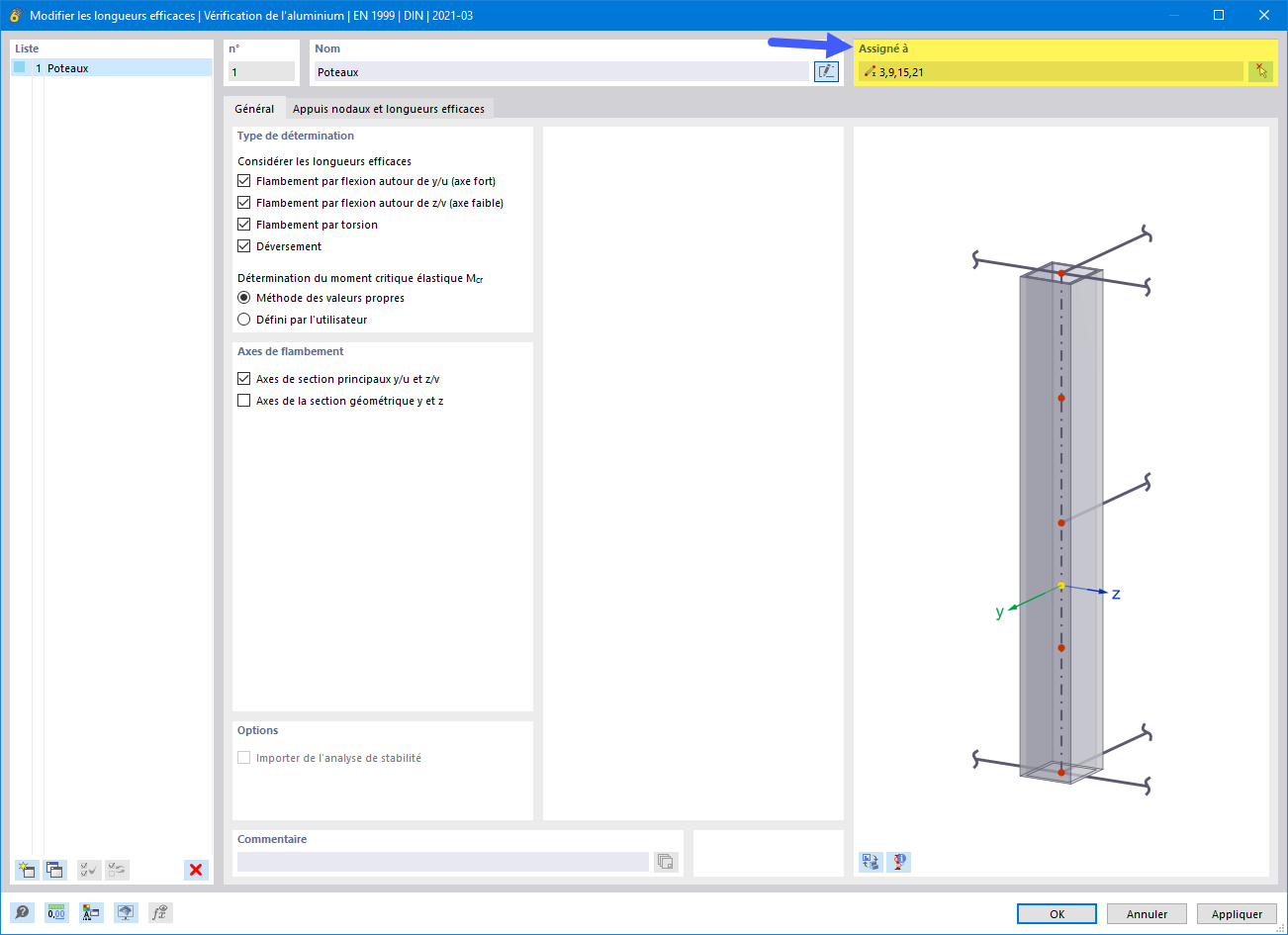Click Considérer les longueurs efficaces label
The width and height of the screenshot is (1288, 935).
(324, 161)
